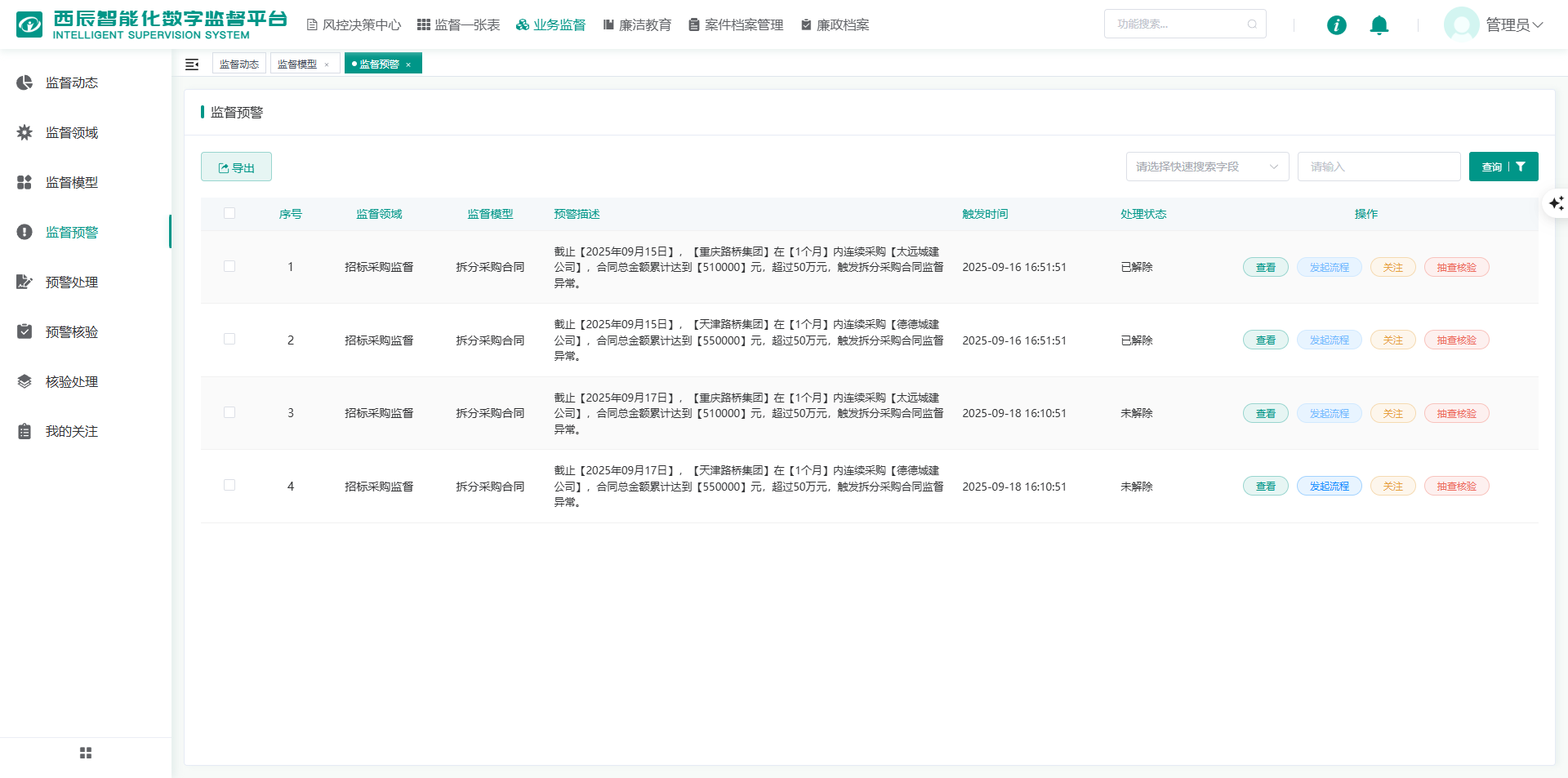The width and height of the screenshot is (1568, 778).
Task: Close the 监督模型 tab
Action: point(327,64)
